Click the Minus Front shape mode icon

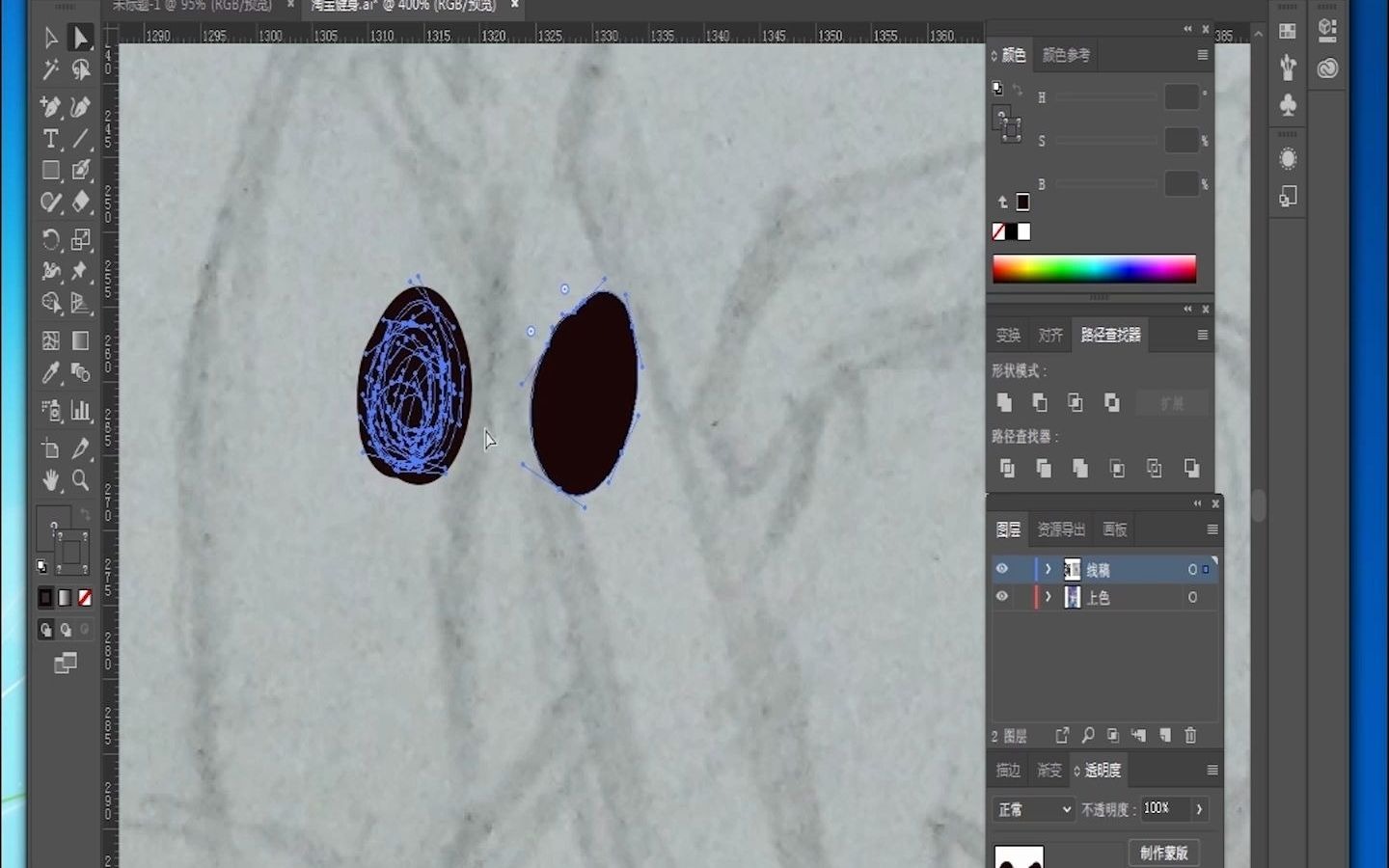tap(1040, 402)
